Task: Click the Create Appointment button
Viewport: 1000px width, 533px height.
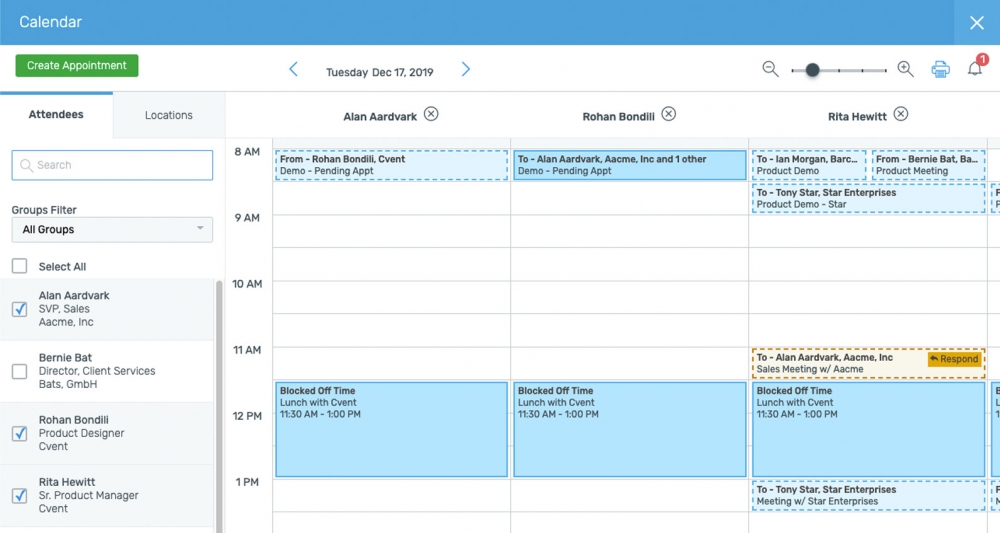Action: pos(77,66)
